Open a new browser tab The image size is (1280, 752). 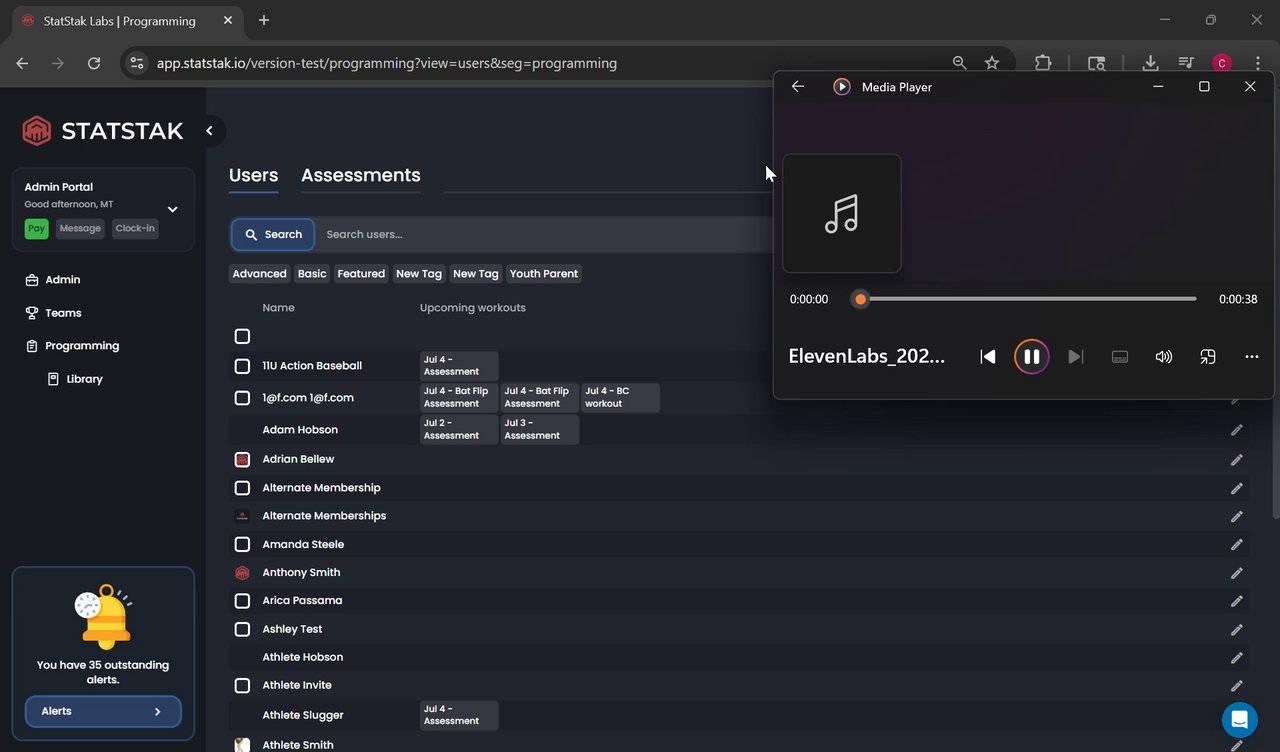(264, 20)
